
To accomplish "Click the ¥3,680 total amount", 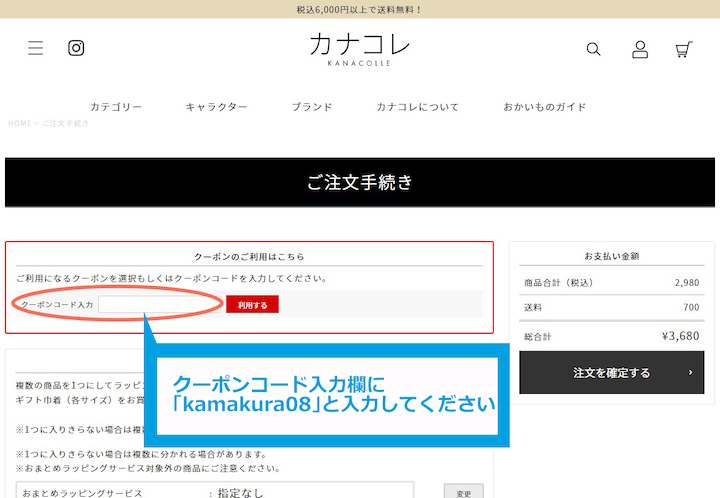I will [x=681, y=336].
